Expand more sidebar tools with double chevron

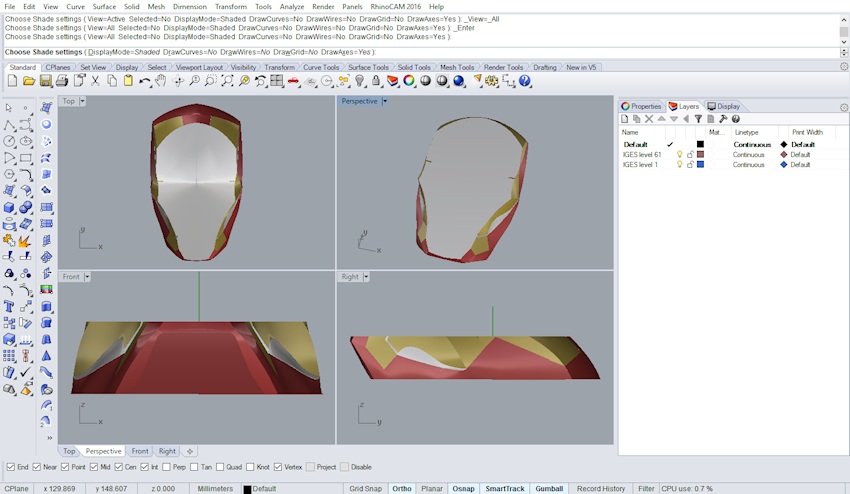(x=49, y=438)
